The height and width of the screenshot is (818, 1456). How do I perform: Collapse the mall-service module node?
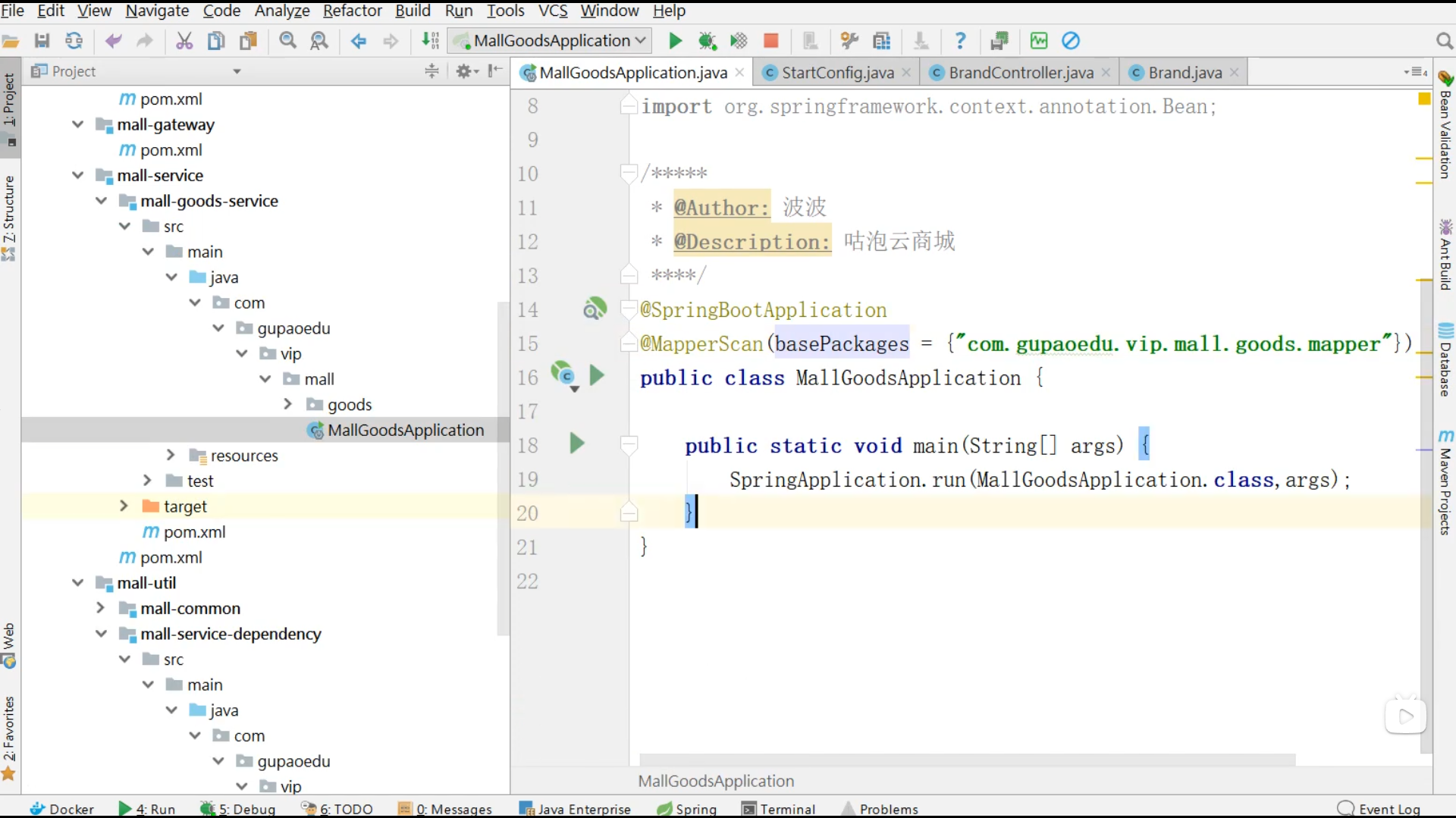[77, 175]
